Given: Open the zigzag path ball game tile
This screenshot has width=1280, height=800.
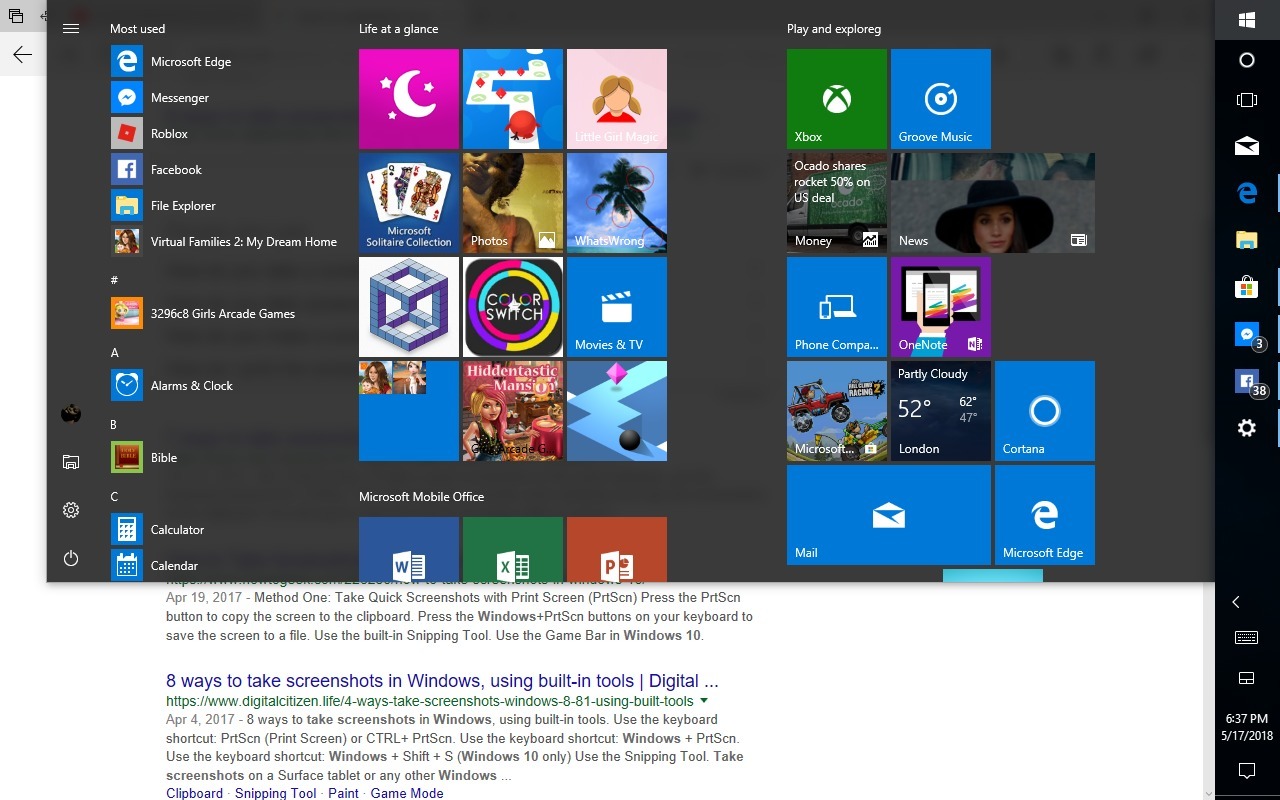Looking at the screenshot, I should (617, 411).
